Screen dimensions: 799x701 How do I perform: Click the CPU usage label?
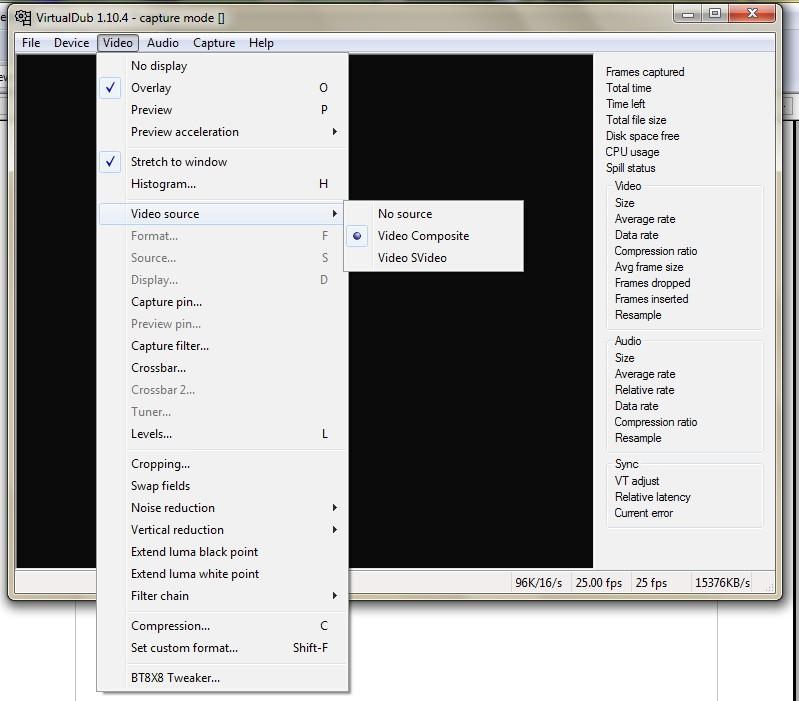click(x=632, y=152)
